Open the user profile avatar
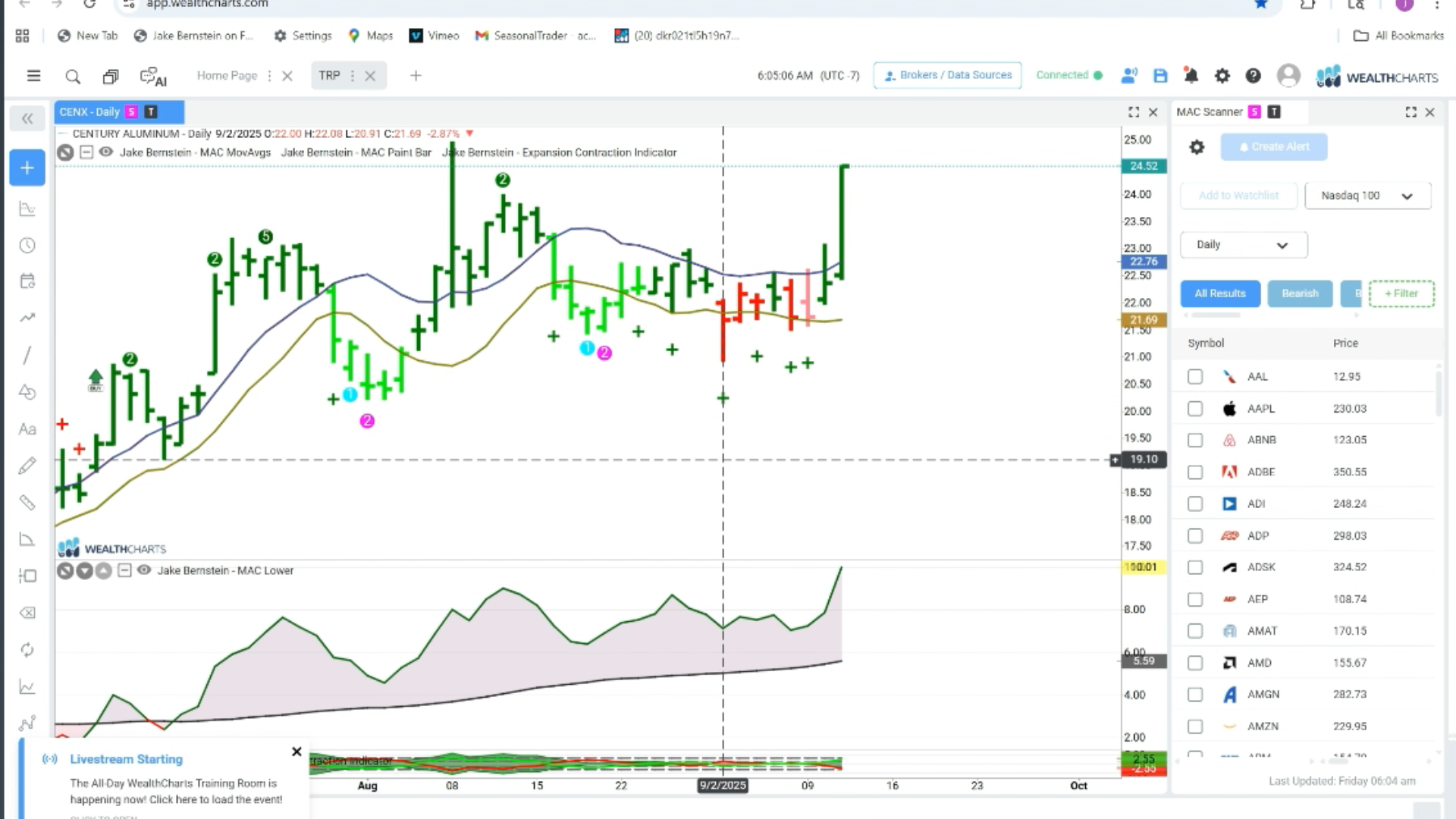This screenshot has height=819, width=1456. [x=1288, y=76]
